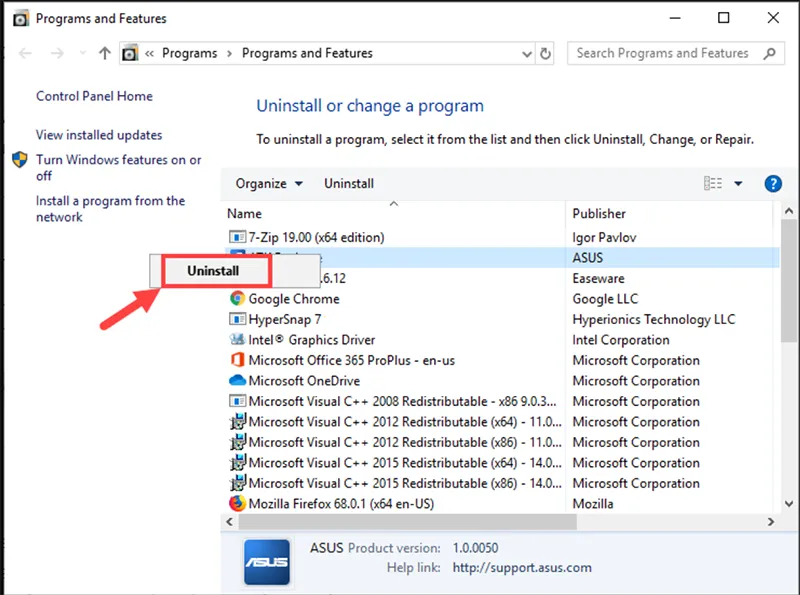The height and width of the screenshot is (595, 800).
Task: Select Microsoft Office 365 ProPlus icon
Action: pyautogui.click(x=238, y=360)
